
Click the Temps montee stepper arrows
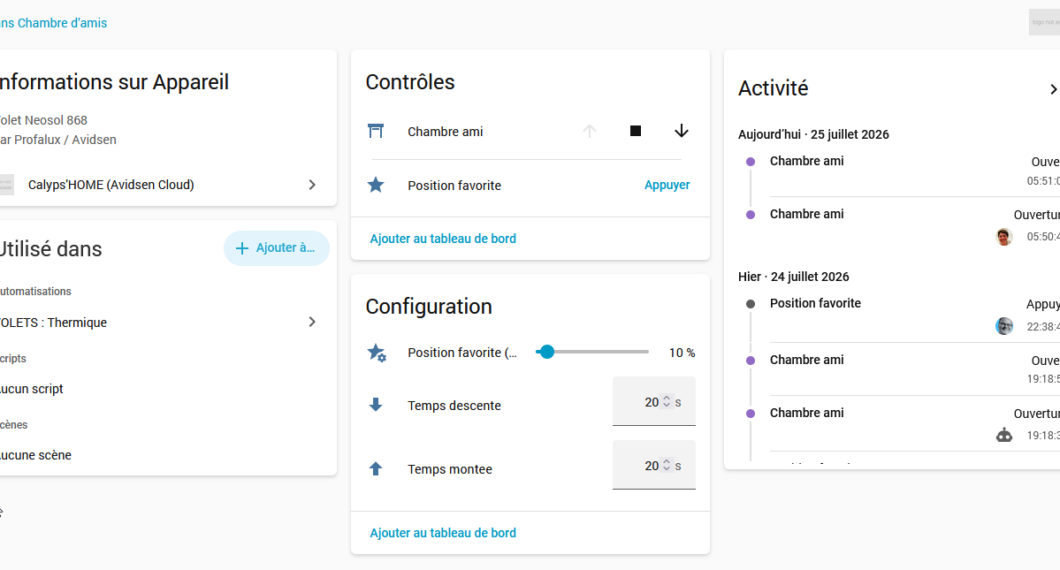point(667,465)
